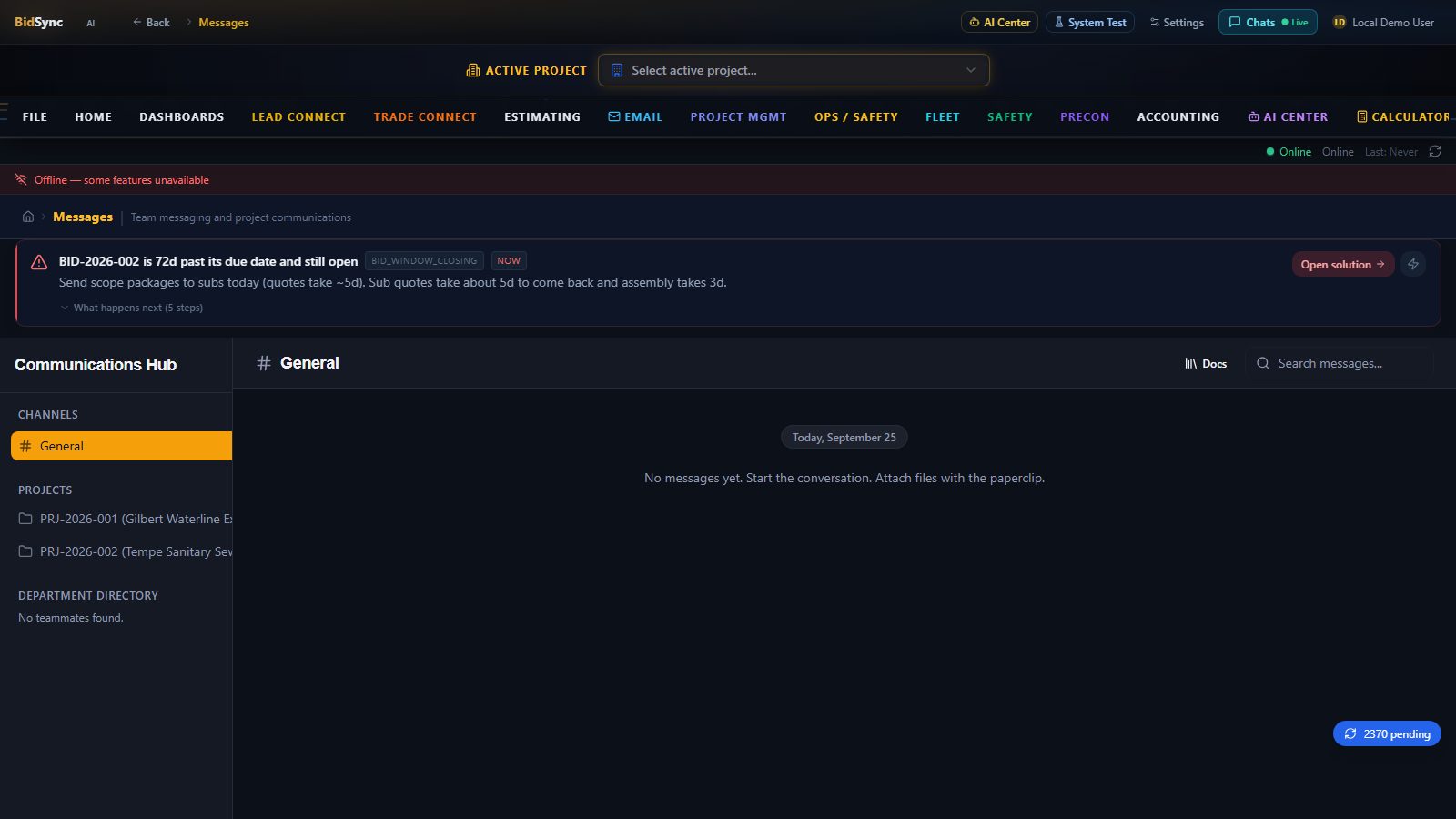
Task: Click the BidSync logo
Action: pos(38,22)
